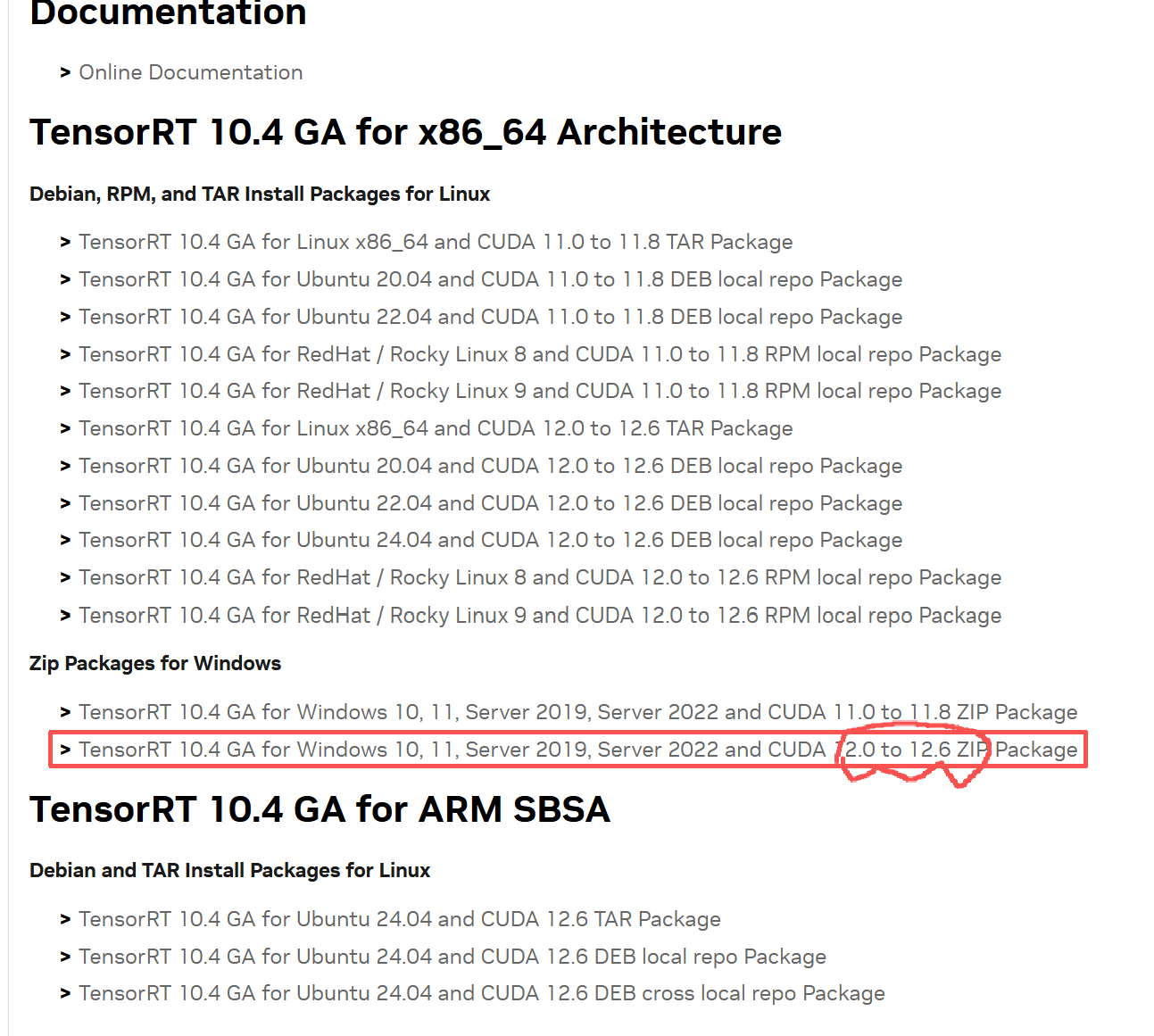Viewport: 1154px width, 1036px height.
Task: Download Windows CUDA 11.0 to 11.8 ZIP Package
Action: (578, 712)
